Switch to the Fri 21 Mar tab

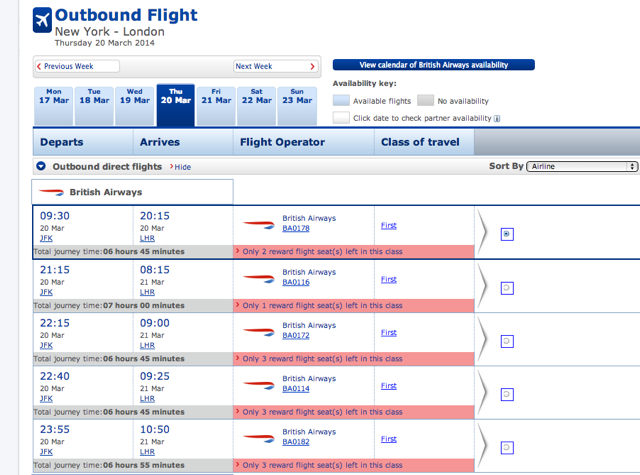point(216,105)
